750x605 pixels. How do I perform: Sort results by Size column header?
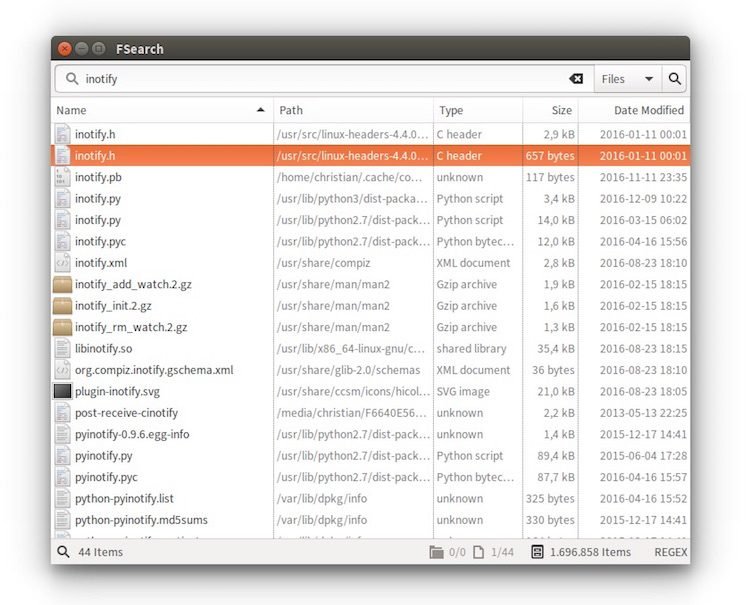click(x=550, y=110)
